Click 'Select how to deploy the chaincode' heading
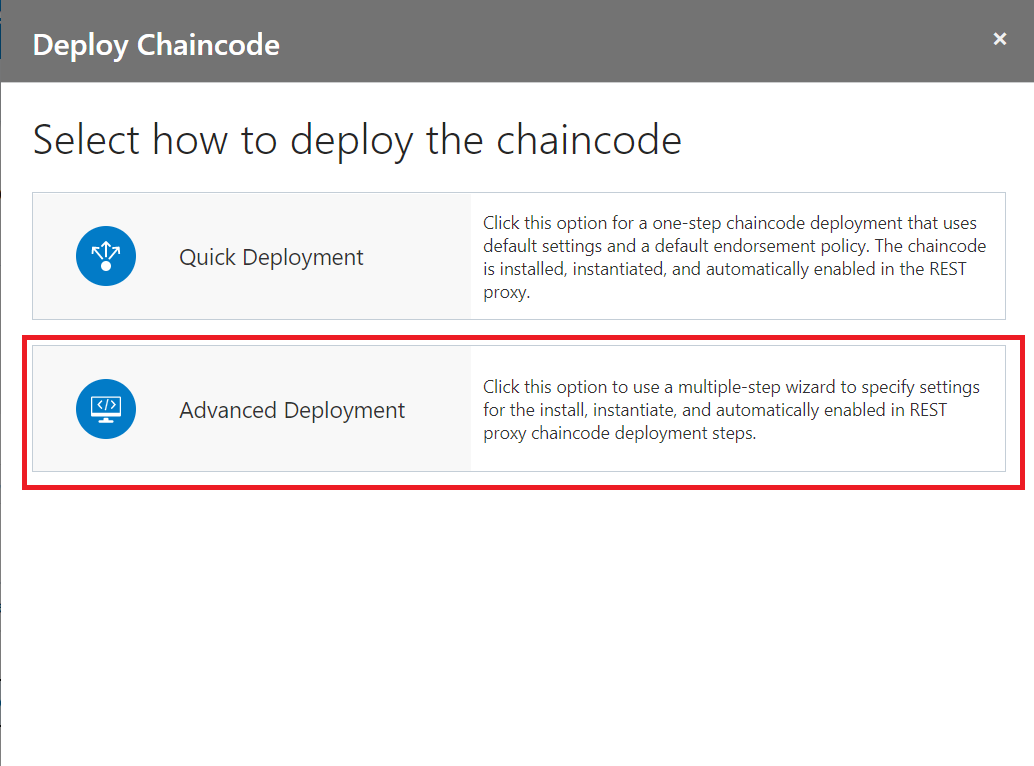Viewport: 1034px width, 766px height. pyautogui.click(x=357, y=140)
